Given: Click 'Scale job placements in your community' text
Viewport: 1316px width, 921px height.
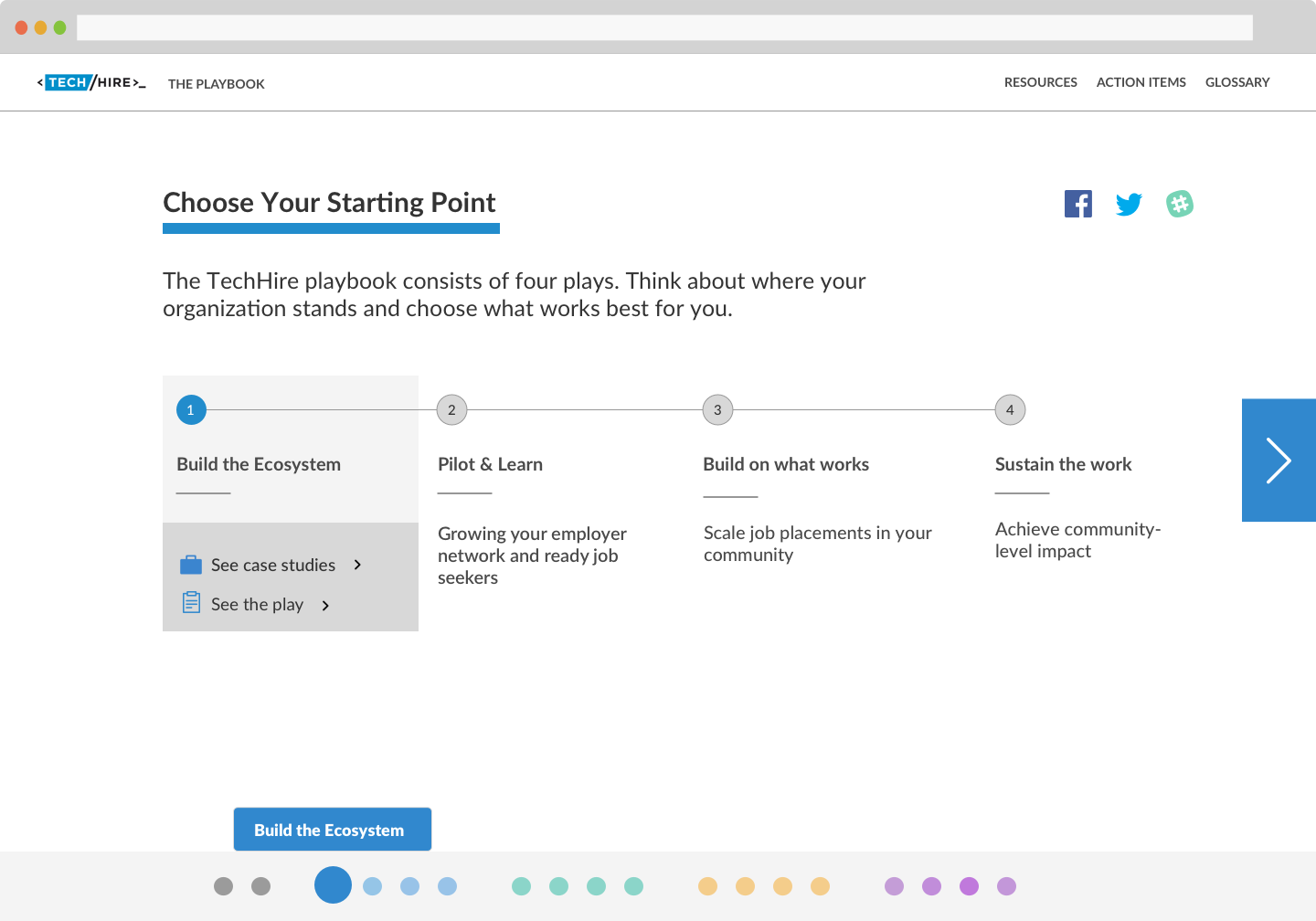Looking at the screenshot, I should [x=818, y=544].
